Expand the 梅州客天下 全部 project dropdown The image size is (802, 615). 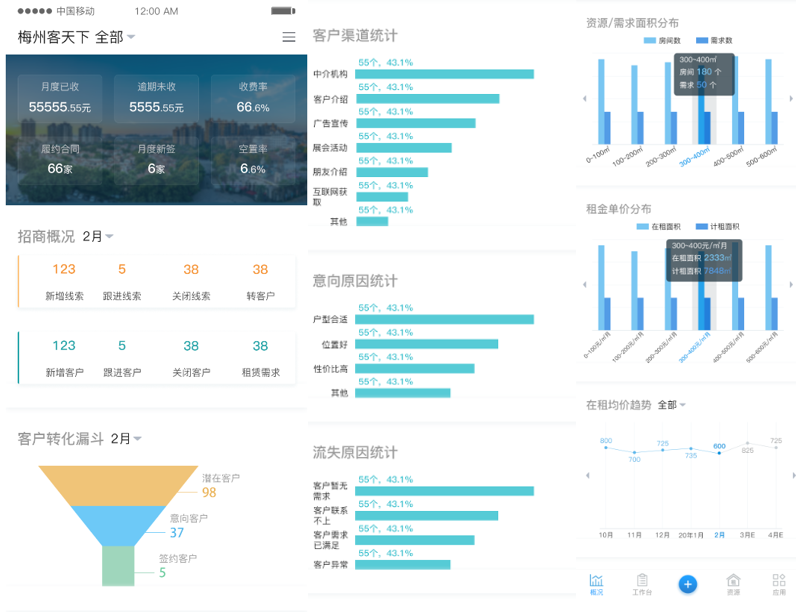pos(77,37)
